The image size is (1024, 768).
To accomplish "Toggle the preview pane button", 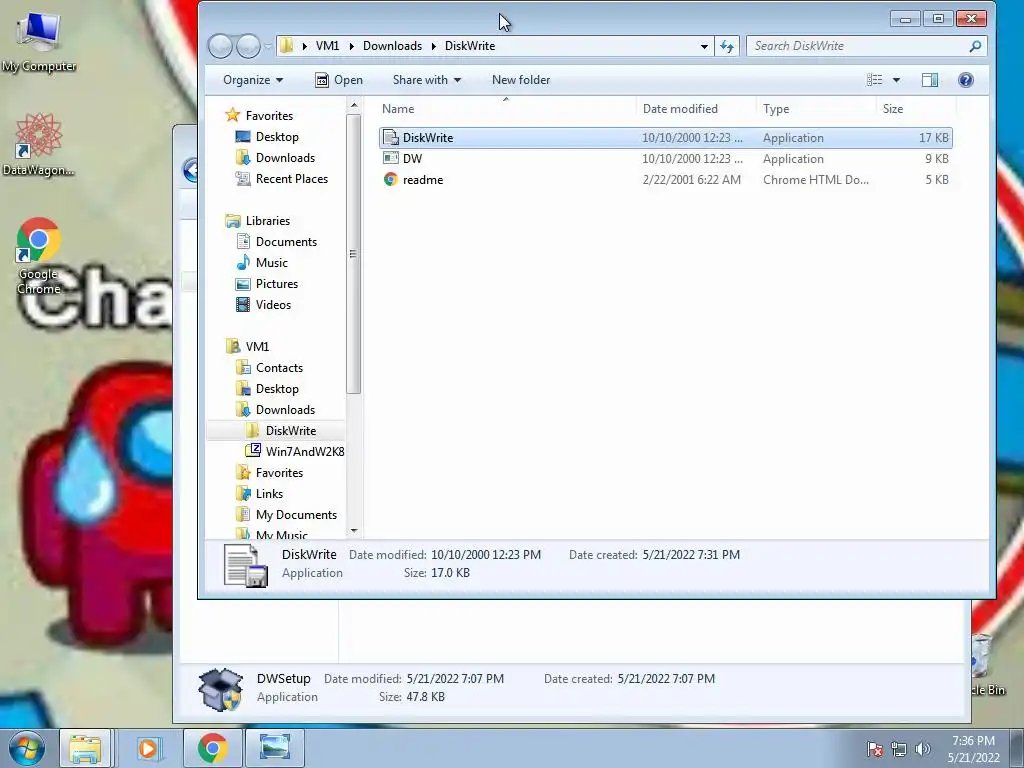I will tap(929, 80).
